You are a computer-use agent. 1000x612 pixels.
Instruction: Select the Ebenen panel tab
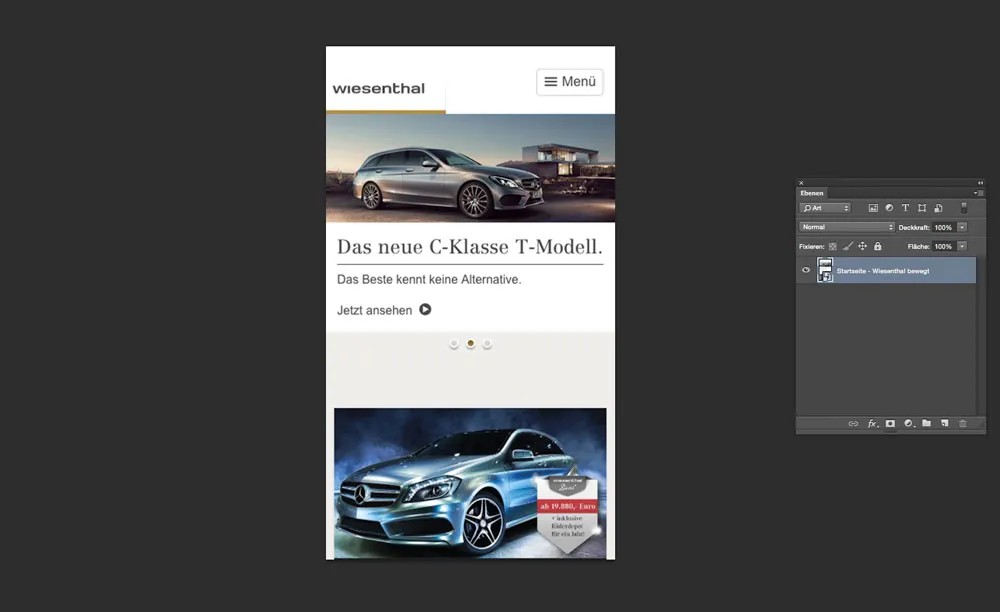tap(812, 193)
